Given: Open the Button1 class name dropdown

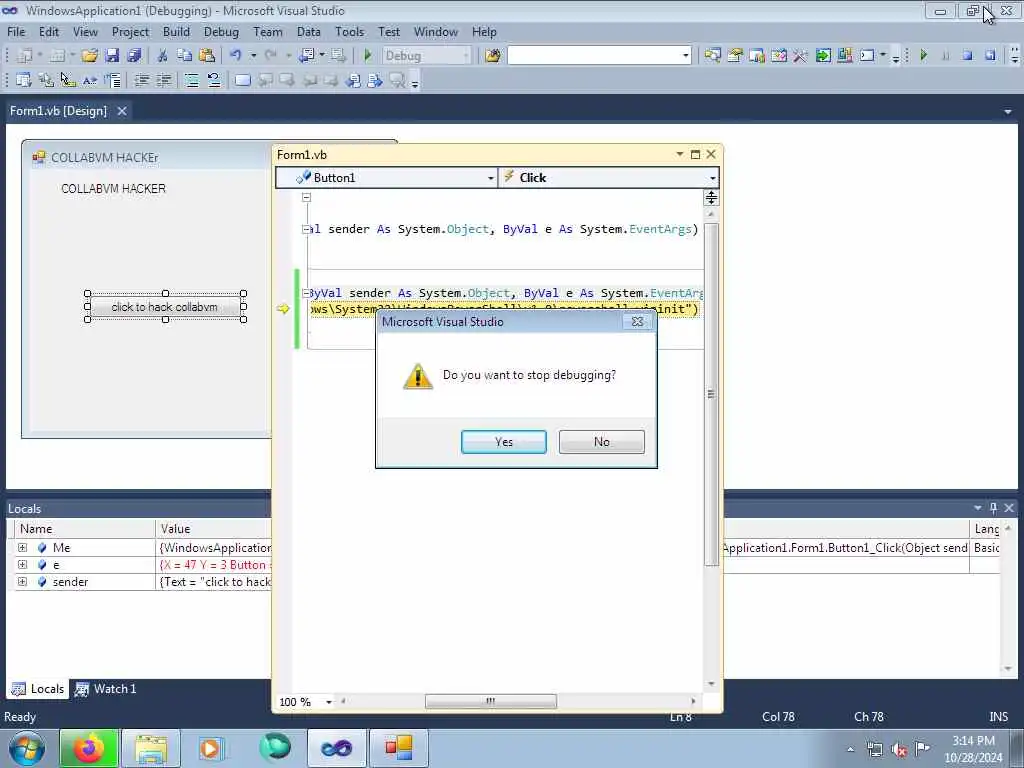Looking at the screenshot, I should 490,178.
